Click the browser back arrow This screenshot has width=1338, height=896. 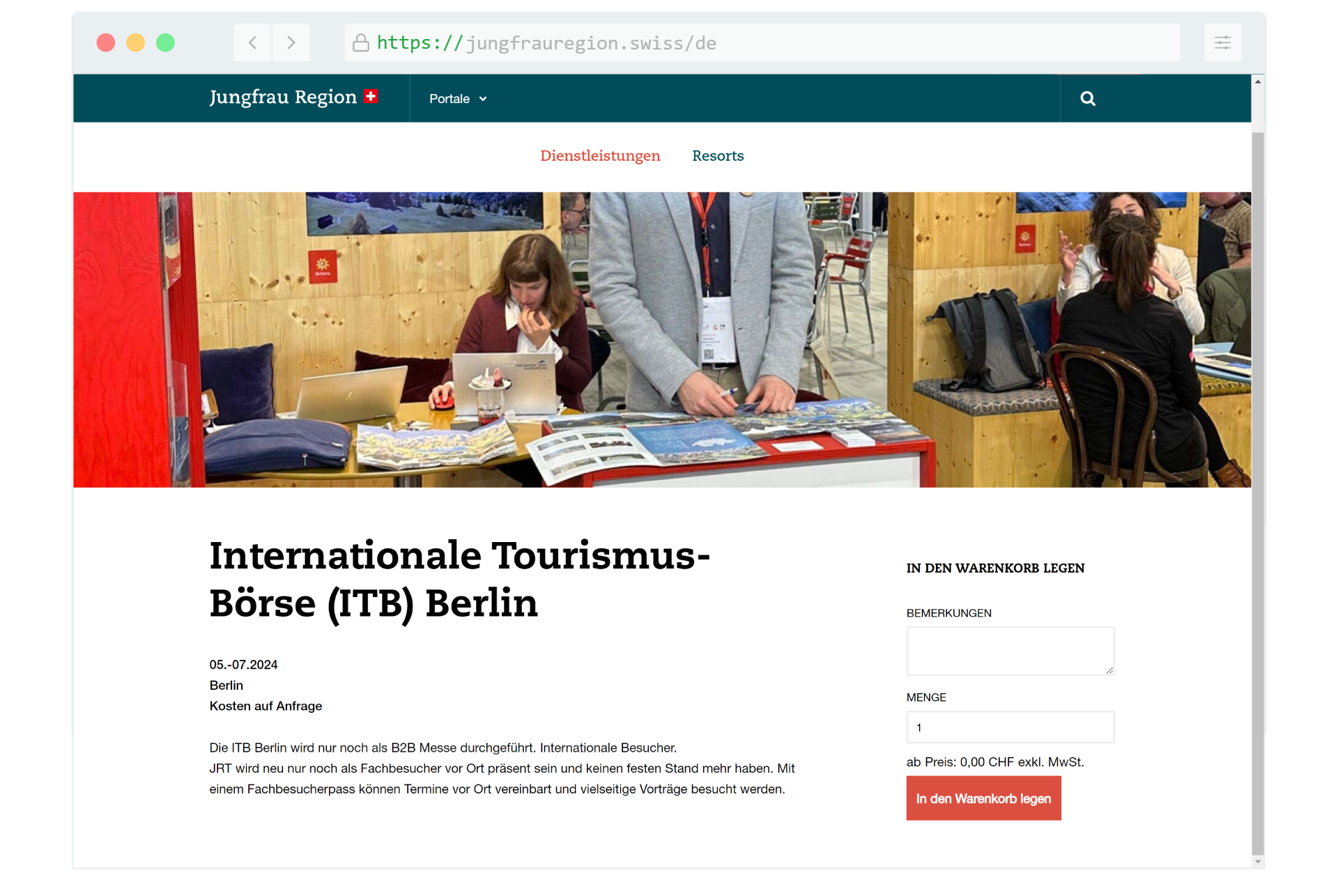[252, 43]
